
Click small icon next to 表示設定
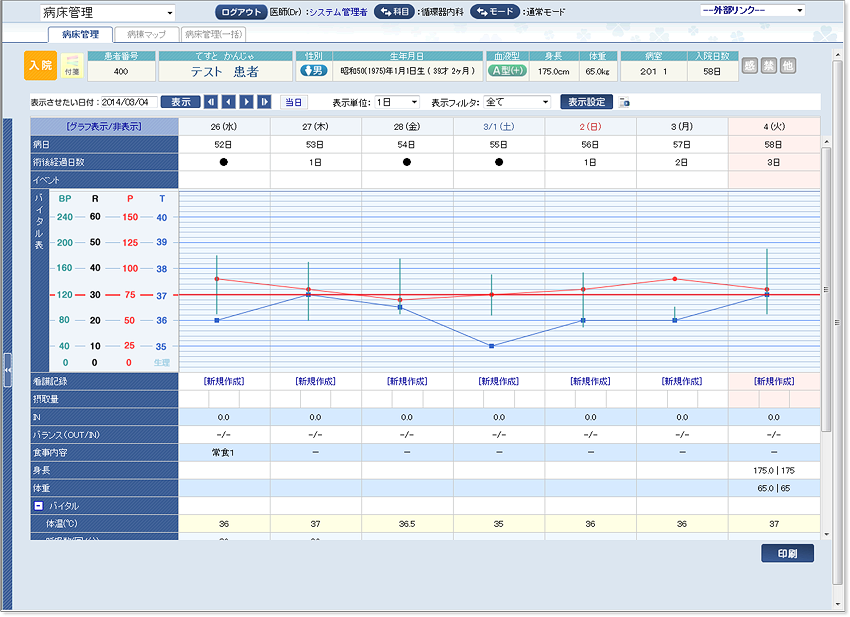click(x=624, y=102)
